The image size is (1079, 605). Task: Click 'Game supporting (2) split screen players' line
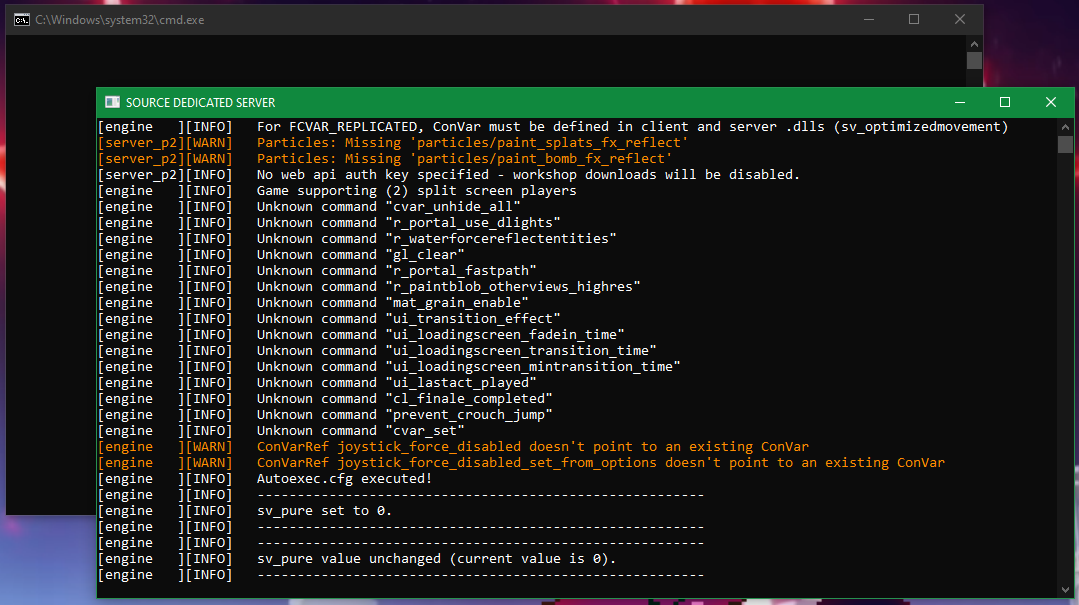tap(337, 191)
